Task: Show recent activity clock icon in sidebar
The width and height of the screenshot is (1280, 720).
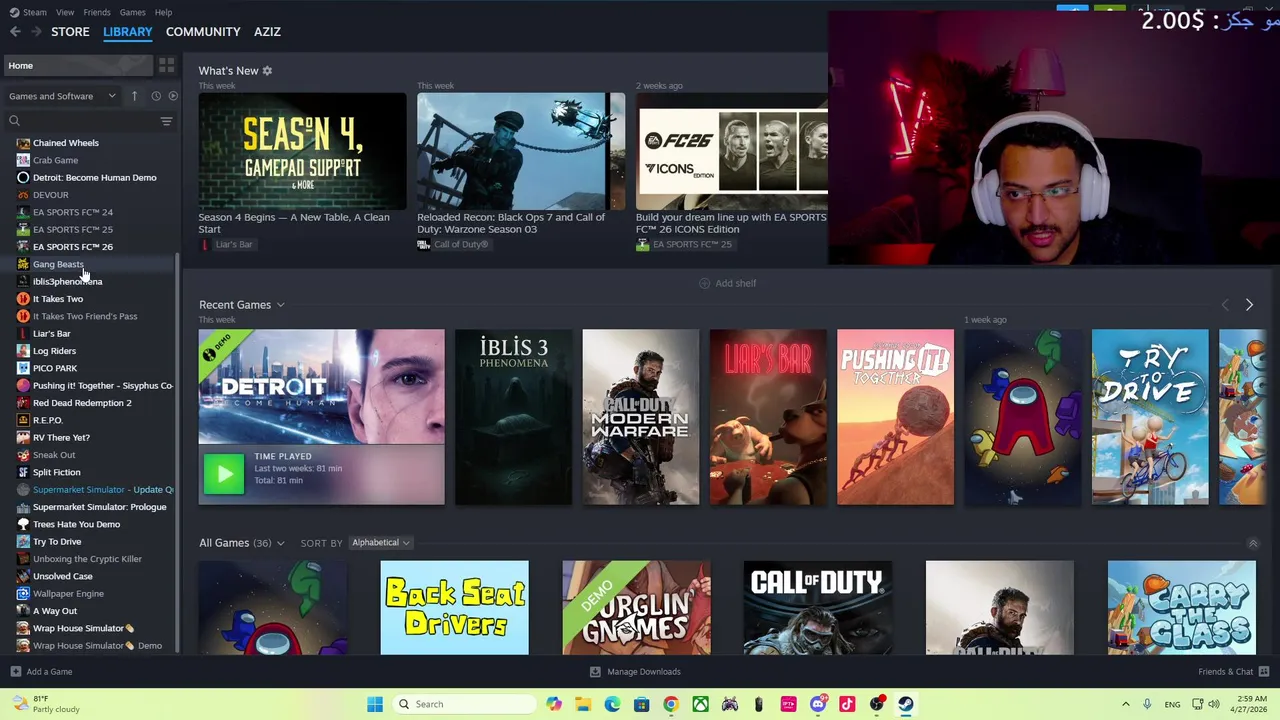Action: point(156,96)
